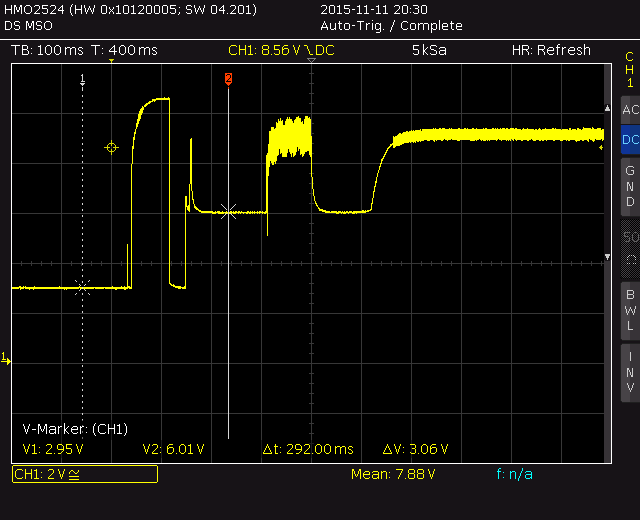Click the V-Marker: (CH1) label
640x520 pixels.
point(75,429)
